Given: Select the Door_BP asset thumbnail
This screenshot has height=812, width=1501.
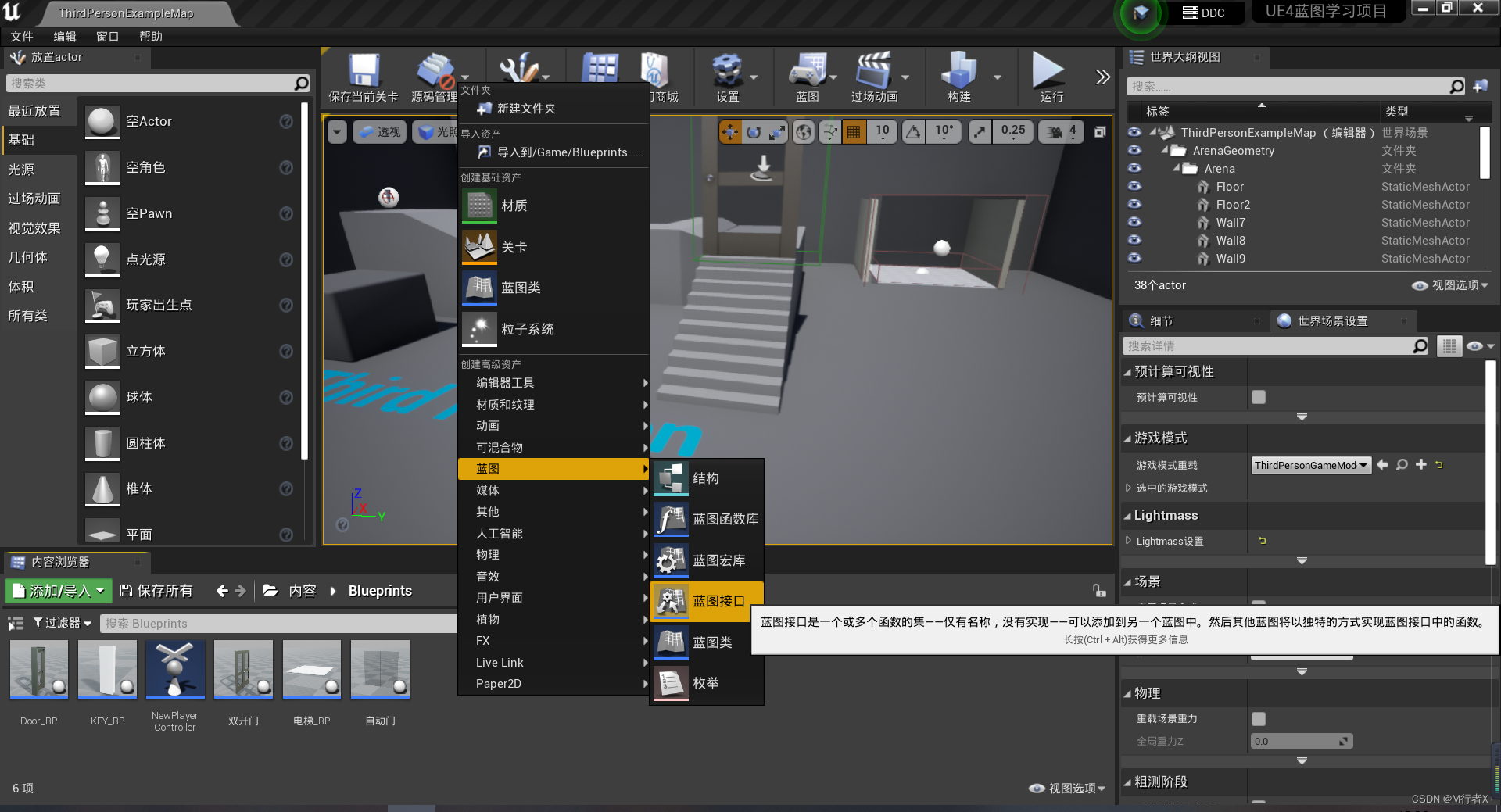Looking at the screenshot, I should (x=39, y=670).
